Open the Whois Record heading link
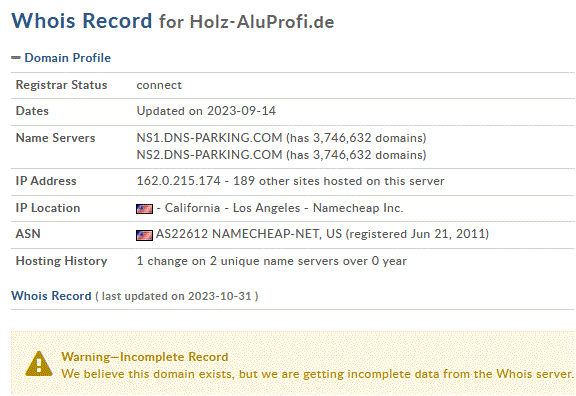Image resolution: width=576 pixels, height=396 pixels. (x=51, y=296)
